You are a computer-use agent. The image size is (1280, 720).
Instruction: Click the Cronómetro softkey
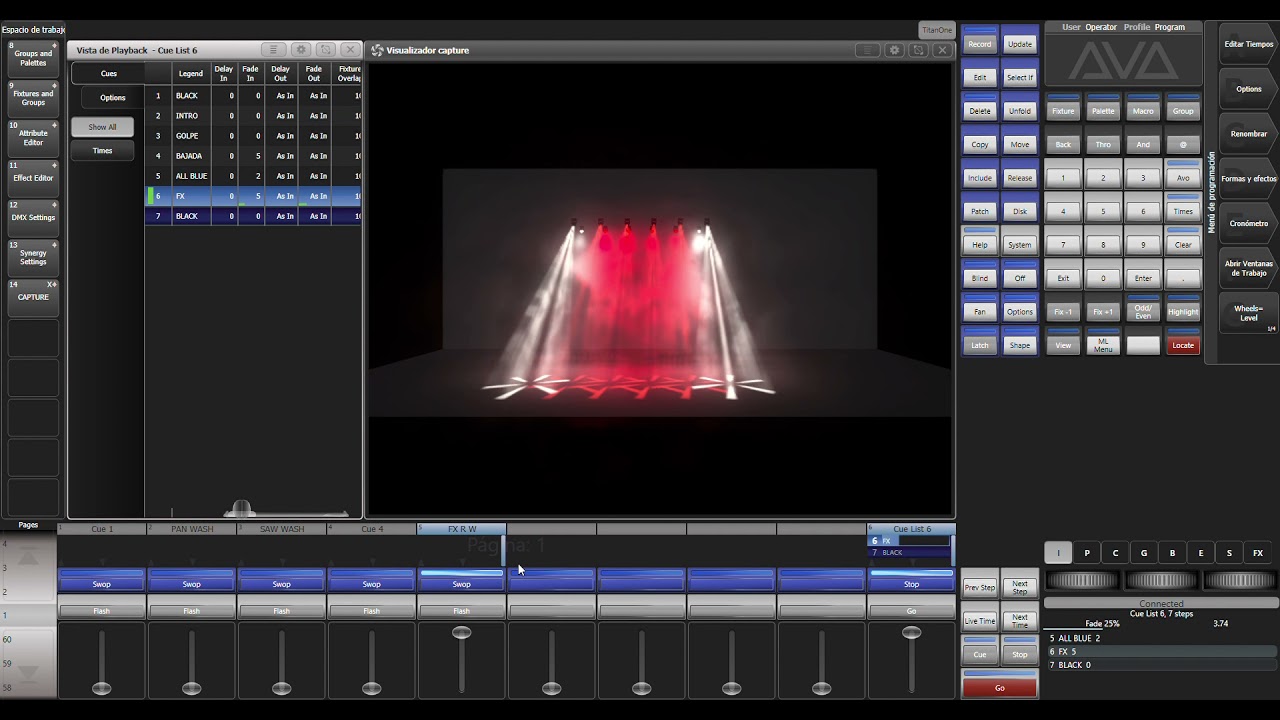pos(1248,224)
